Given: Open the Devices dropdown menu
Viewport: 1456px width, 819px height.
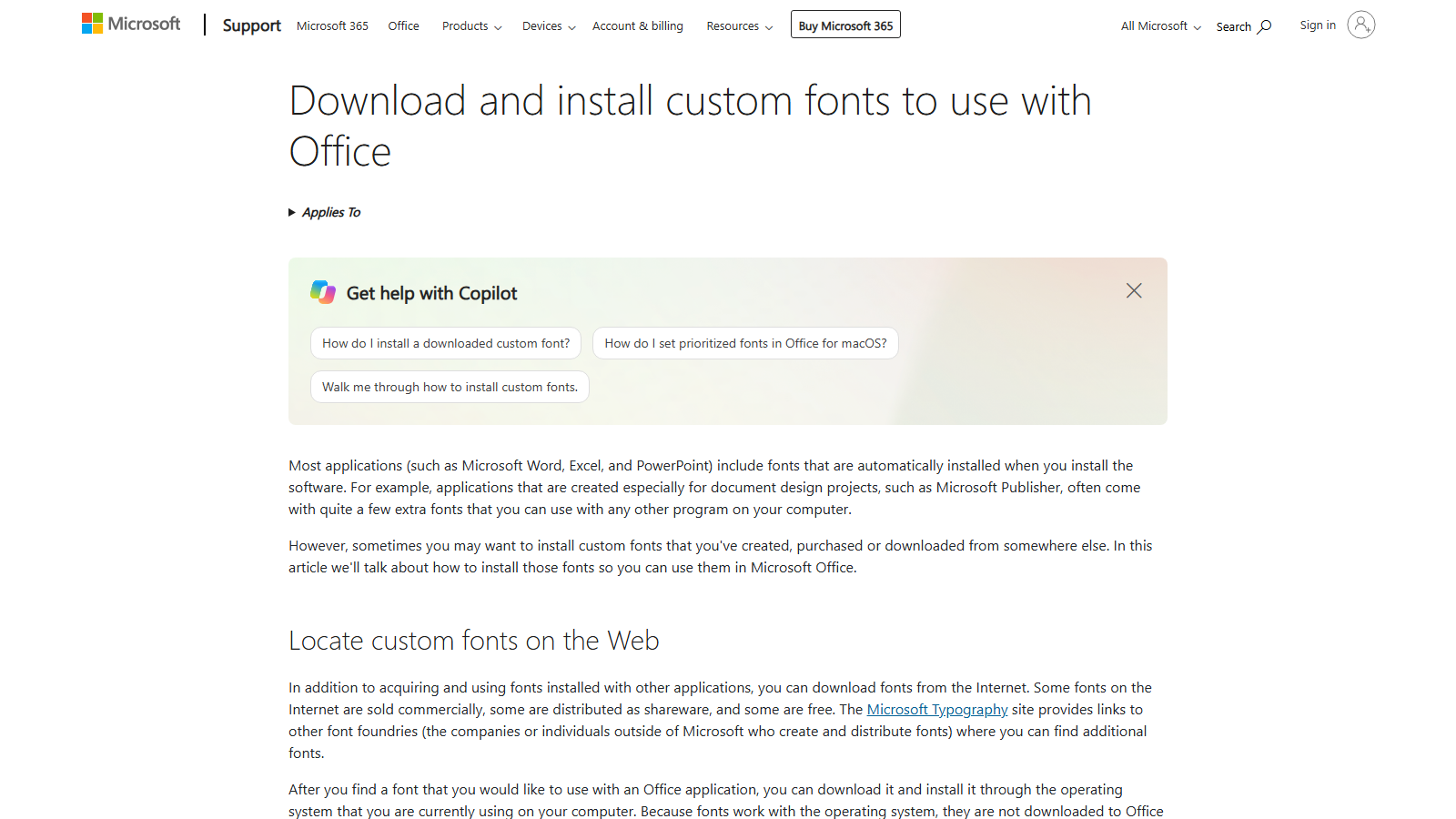Looking at the screenshot, I should (x=549, y=26).
